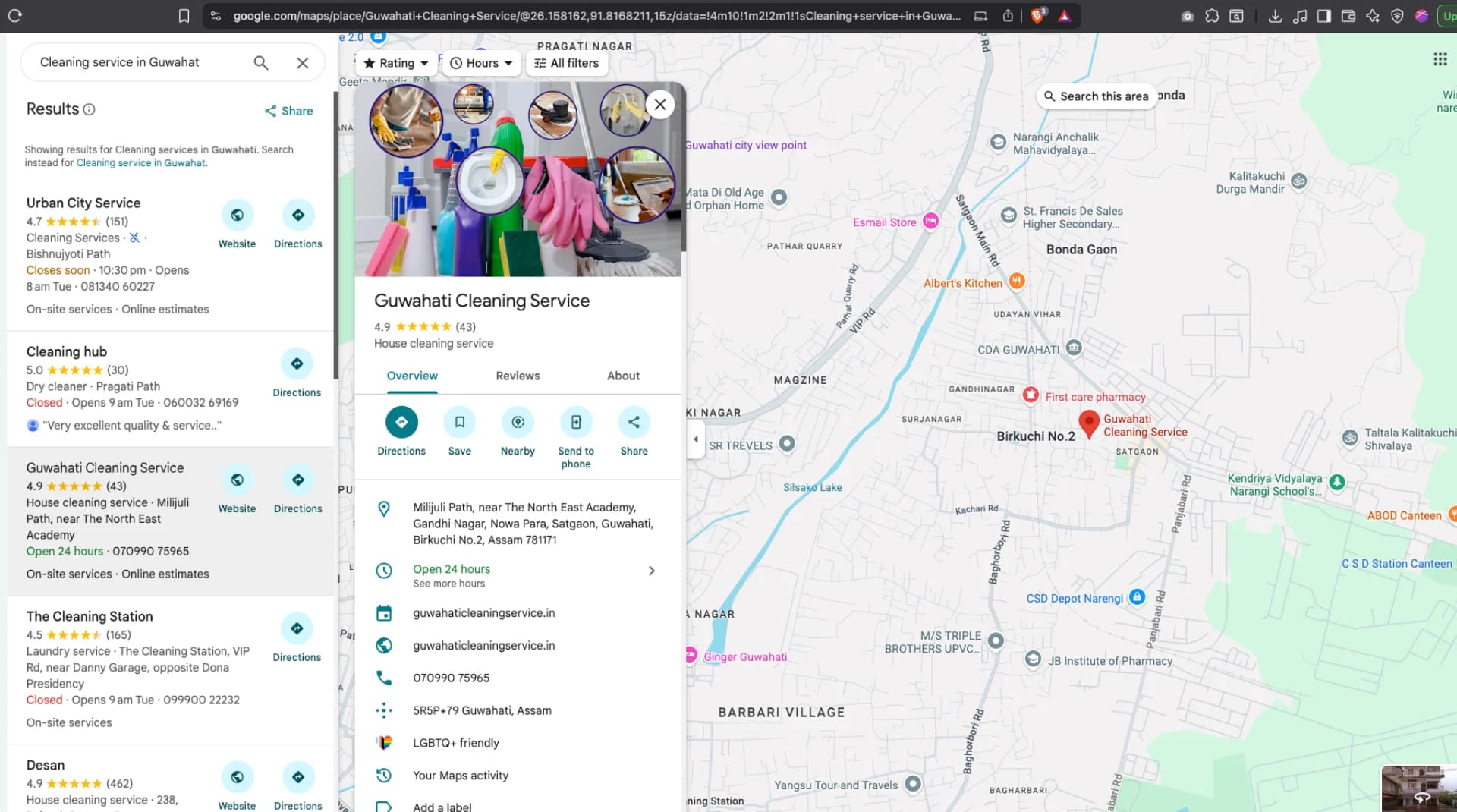
Task: Click the Search this area button
Action: point(1096,96)
